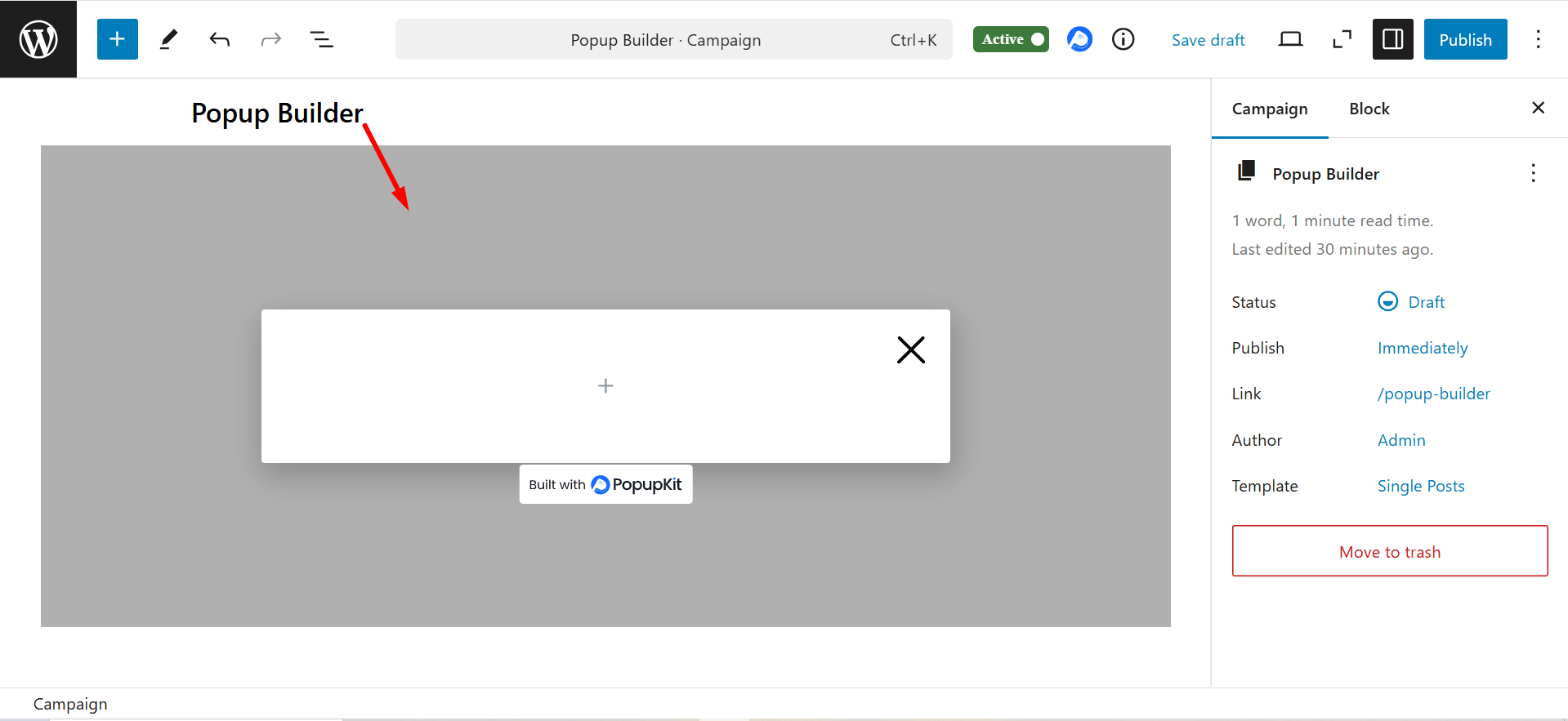
Task: Open the Draft status dropdown
Action: [x=1425, y=302]
